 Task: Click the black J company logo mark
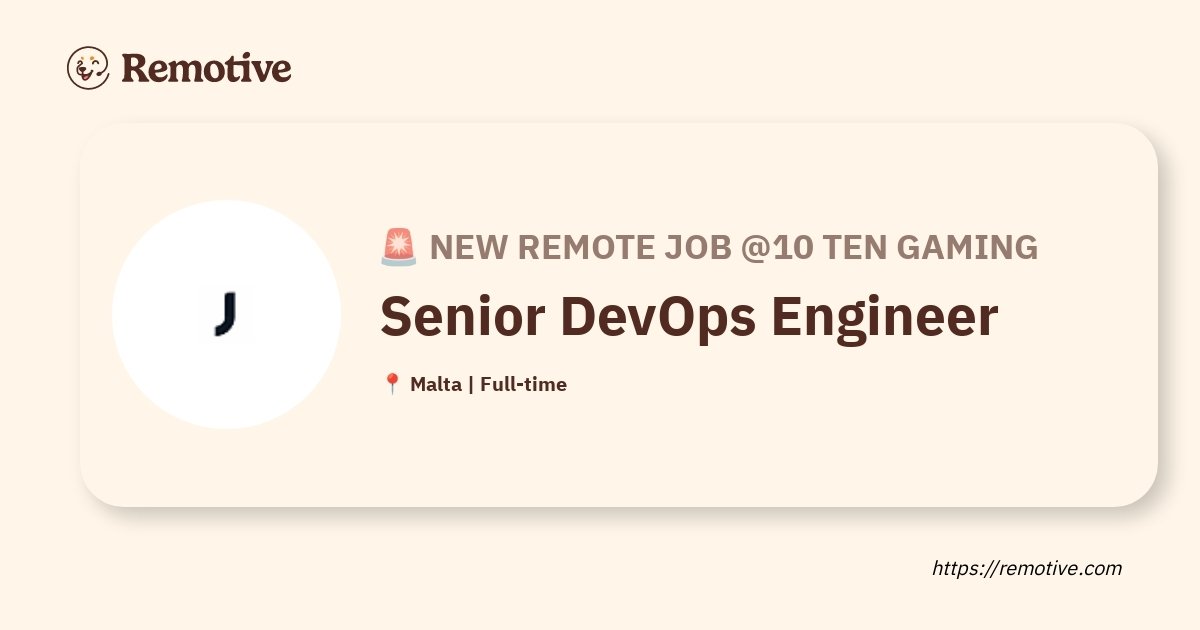227,315
